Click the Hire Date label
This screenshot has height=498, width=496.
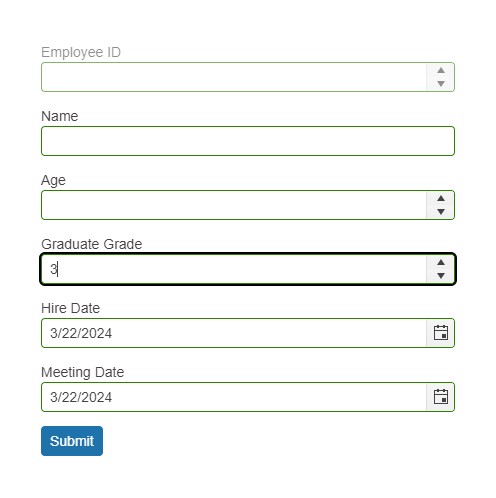coord(71,308)
